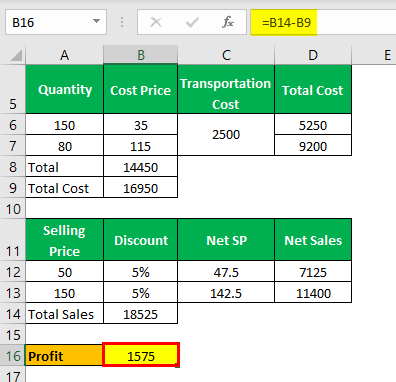The image size is (396, 382).
Task: Click the Net Sales header cell
Action: pos(313,240)
